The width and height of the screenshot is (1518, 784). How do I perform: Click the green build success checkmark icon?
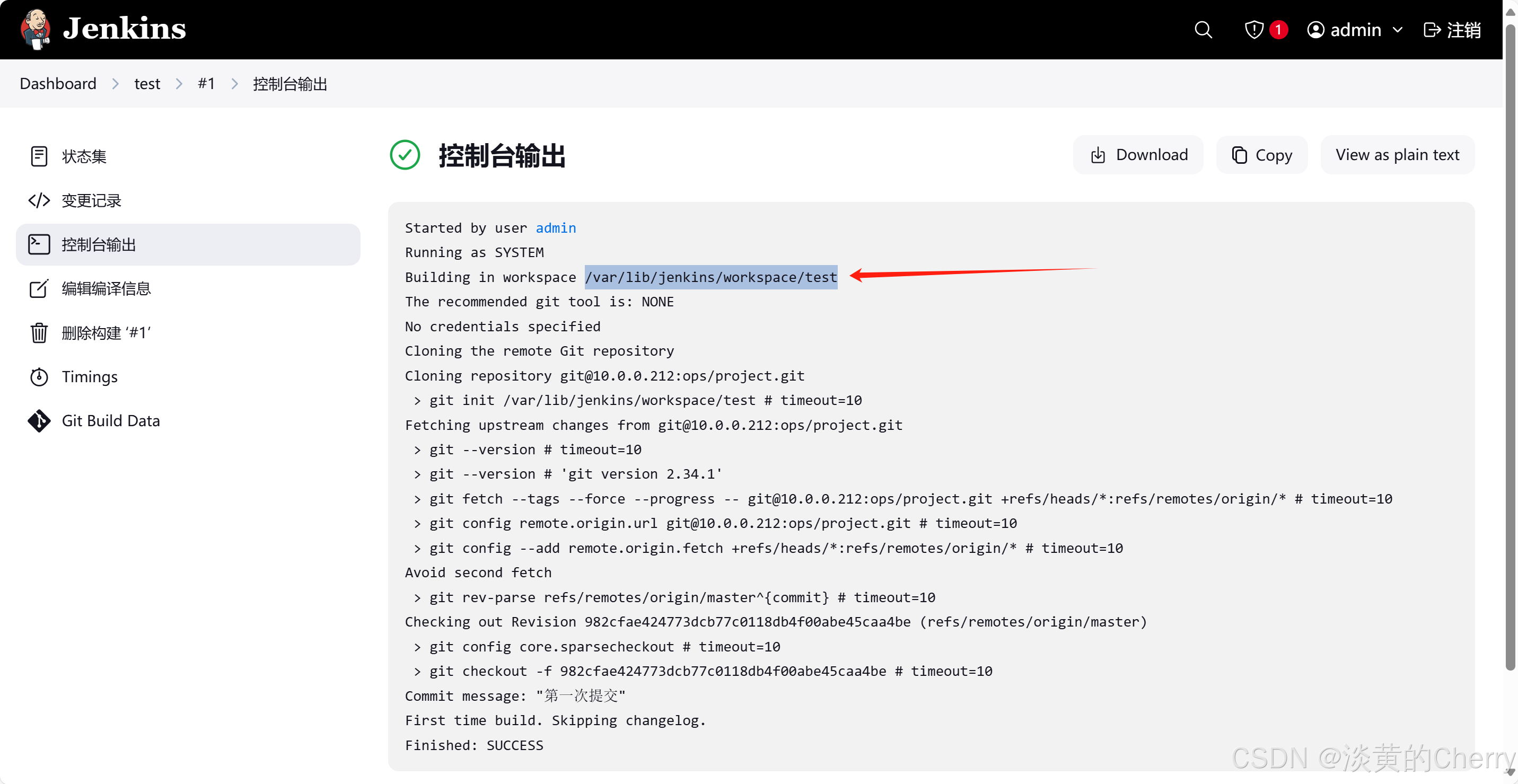[x=405, y=155]
